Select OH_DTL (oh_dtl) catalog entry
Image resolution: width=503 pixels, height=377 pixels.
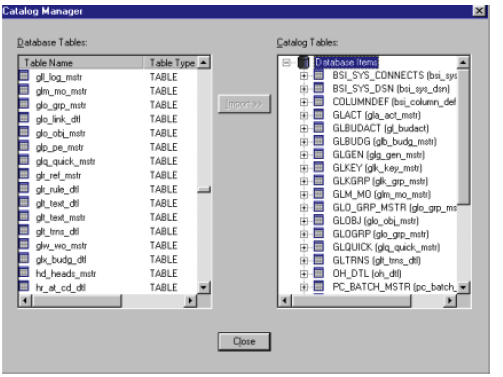click(x=367, y=274)
